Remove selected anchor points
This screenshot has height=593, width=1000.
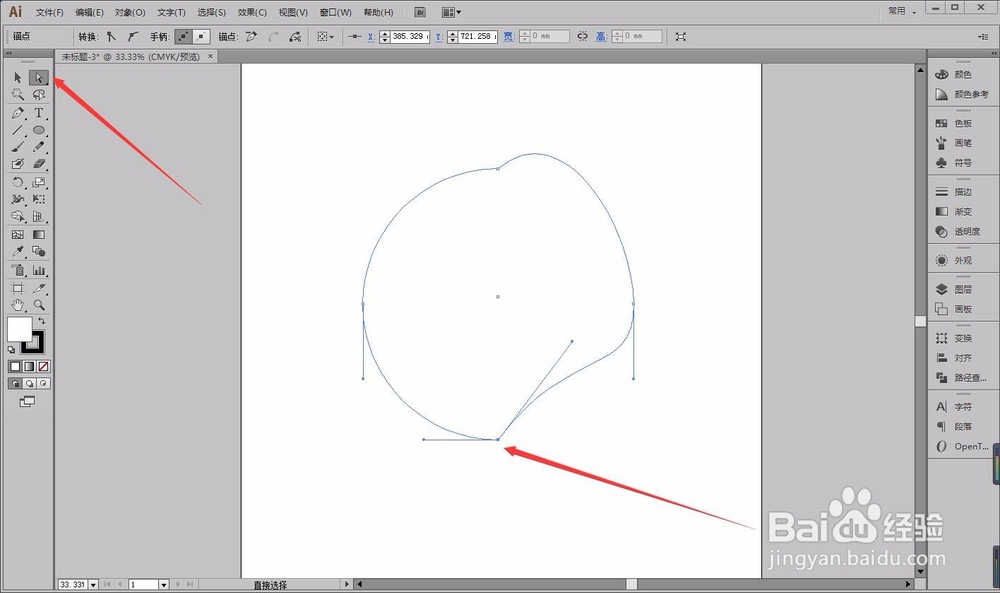click(x=251, y=37)
